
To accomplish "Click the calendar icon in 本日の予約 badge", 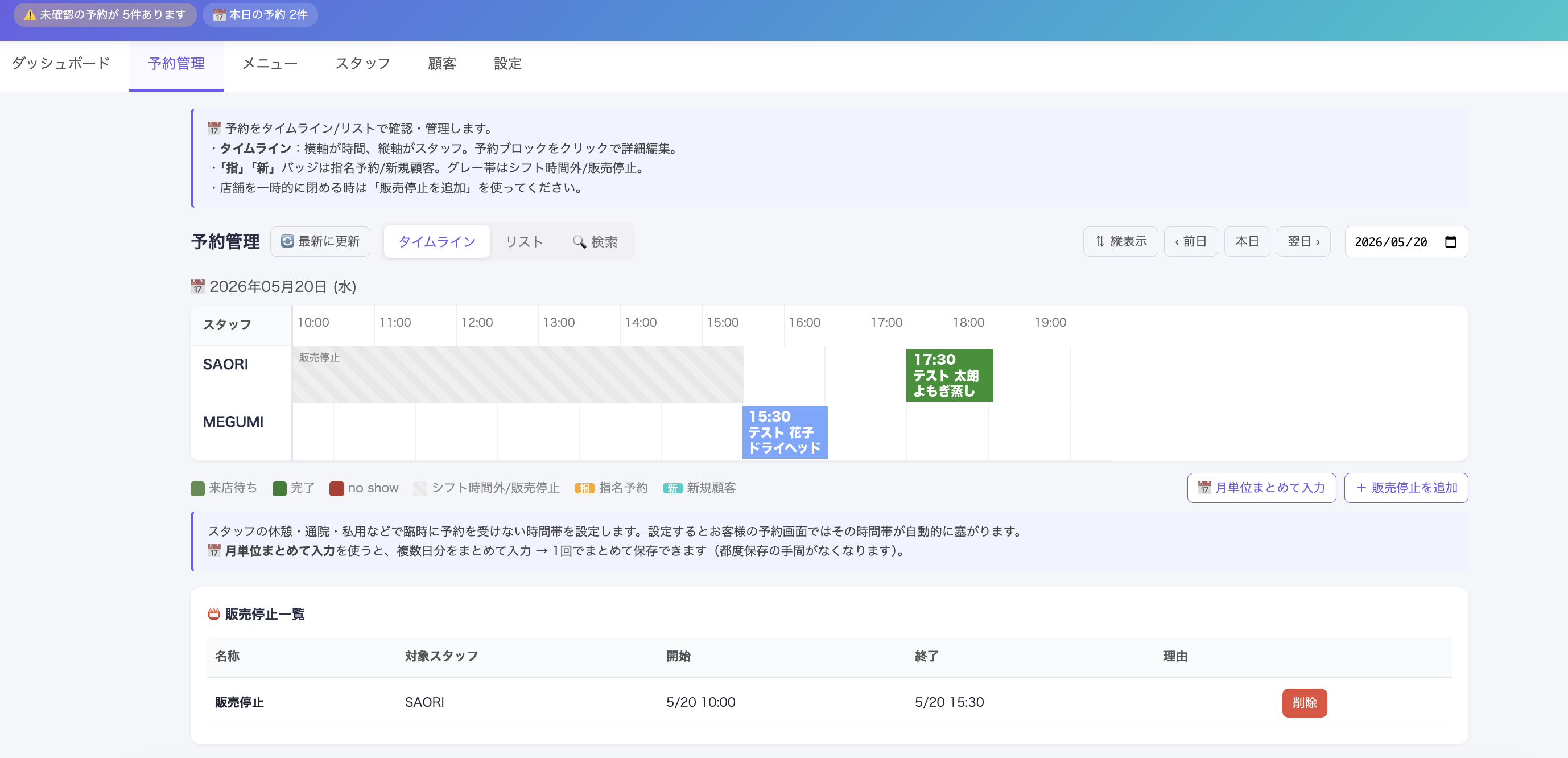I will coord(219,15).
